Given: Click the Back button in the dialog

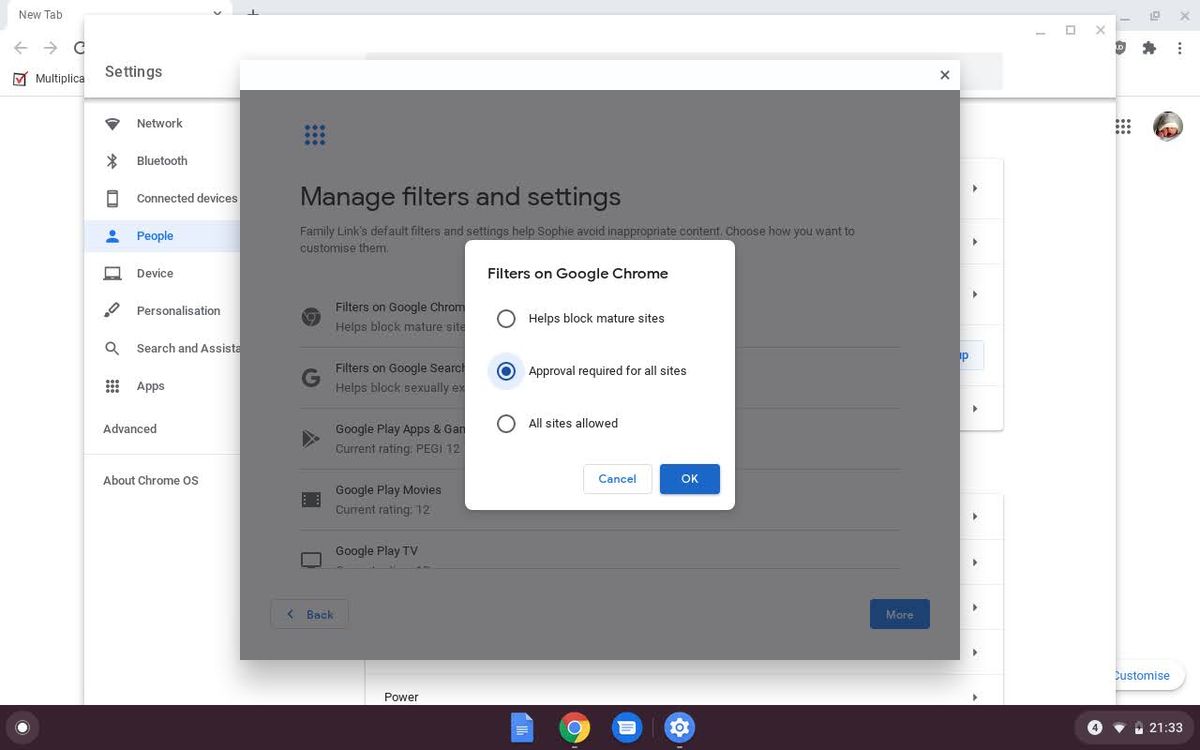Looking at the screenshot, I should click(309, 614).
